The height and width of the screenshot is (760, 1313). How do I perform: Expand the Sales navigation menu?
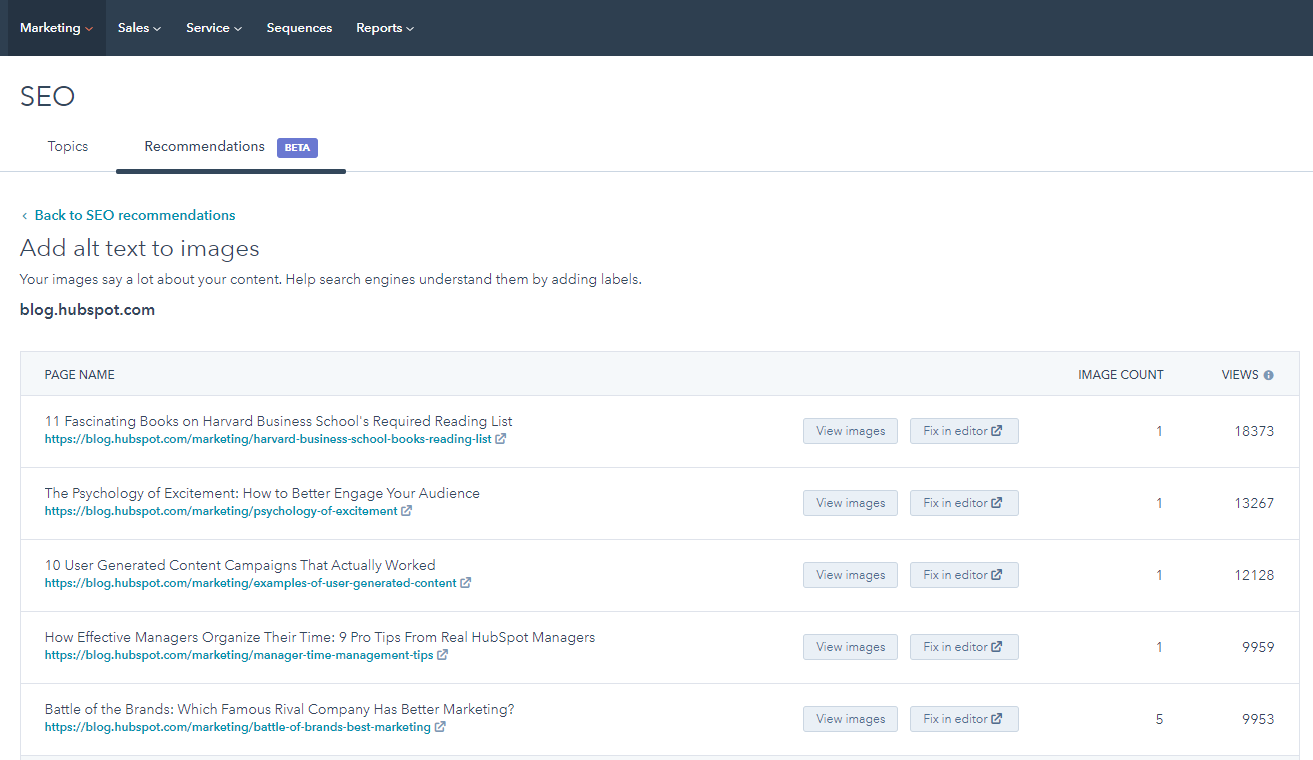[x=139, y=28]
